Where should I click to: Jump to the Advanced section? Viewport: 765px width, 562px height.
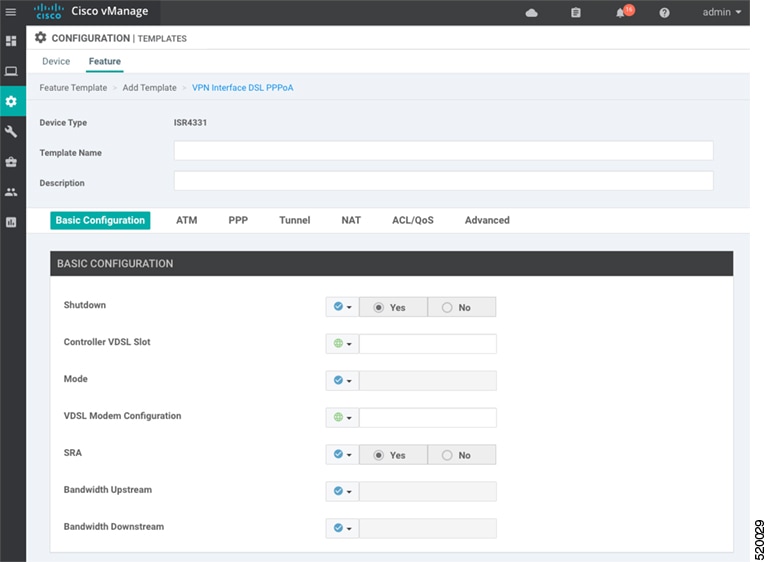tap(487, 220)
